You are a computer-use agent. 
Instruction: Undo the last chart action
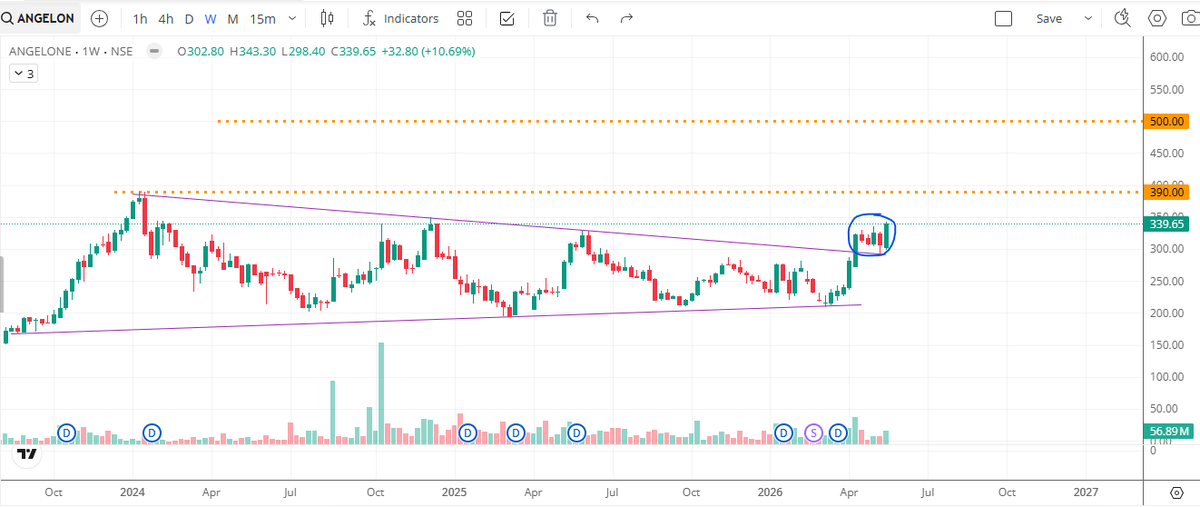click(592, 18)
